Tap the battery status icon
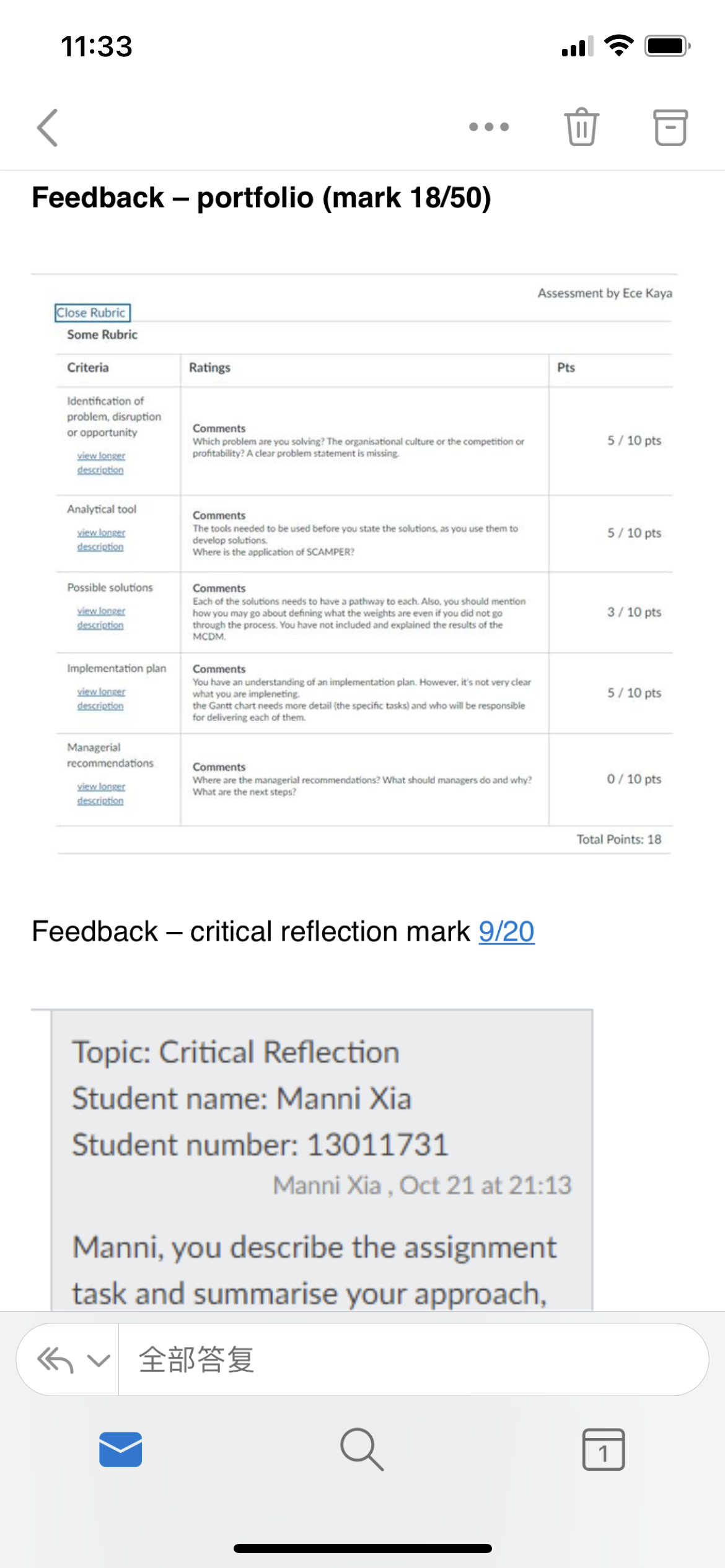The image size is (725, 1568). [667, 46]
